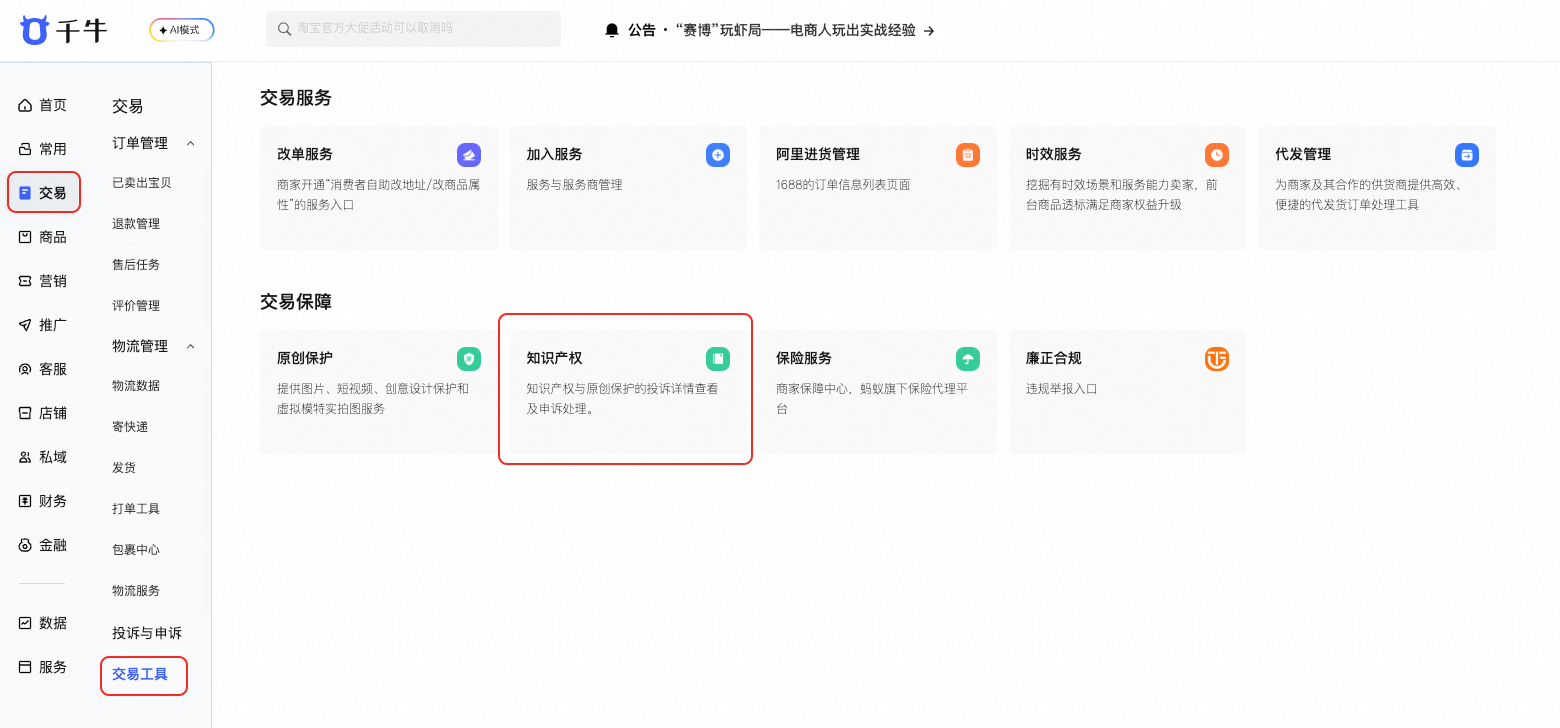This screenshot has width=1560, height=728.
Task: Click the 服务 window icon
Action: 25,667
